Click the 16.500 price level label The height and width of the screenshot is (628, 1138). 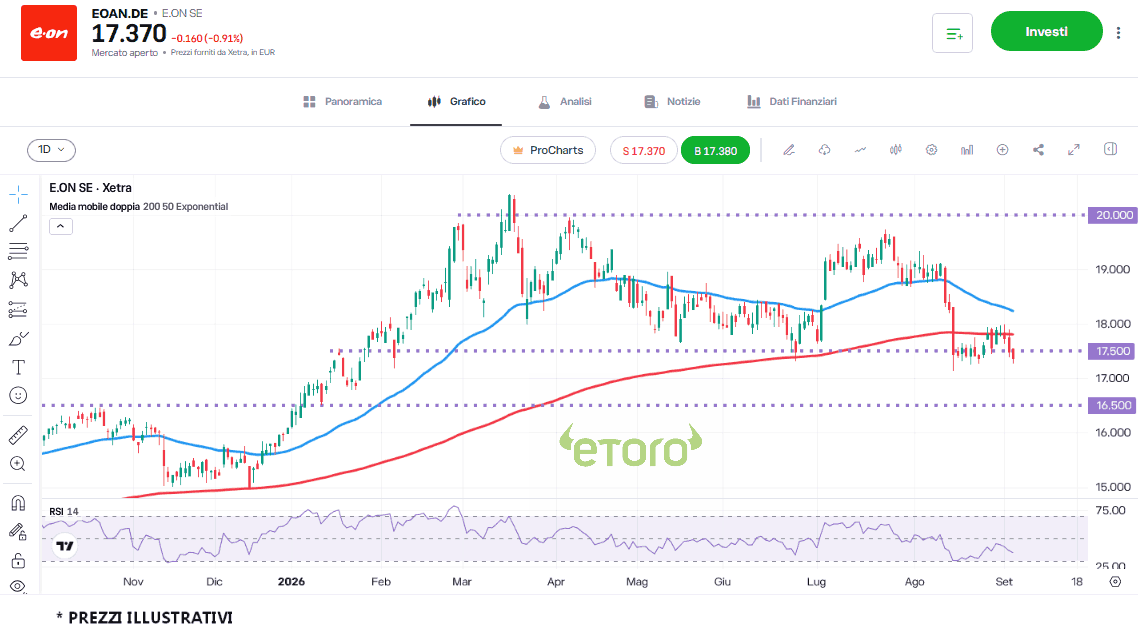(x=1113, y=405)
